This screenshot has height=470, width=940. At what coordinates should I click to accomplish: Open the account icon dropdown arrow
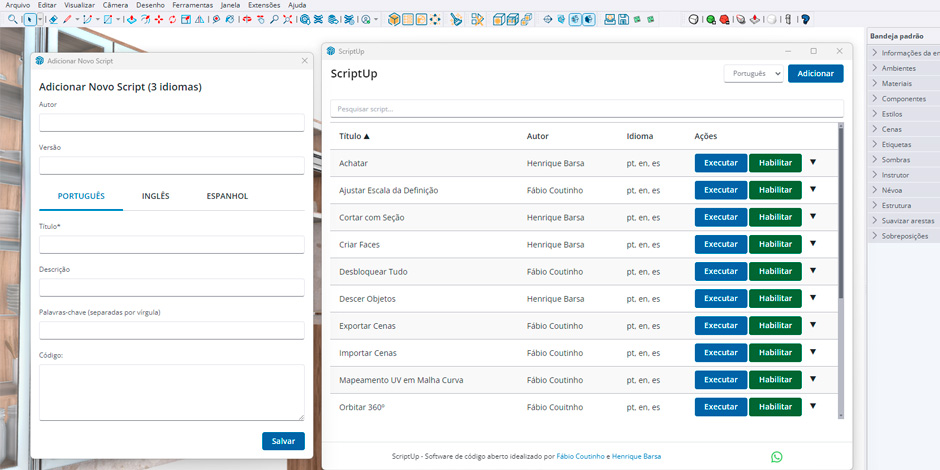[x=376, y=19]
